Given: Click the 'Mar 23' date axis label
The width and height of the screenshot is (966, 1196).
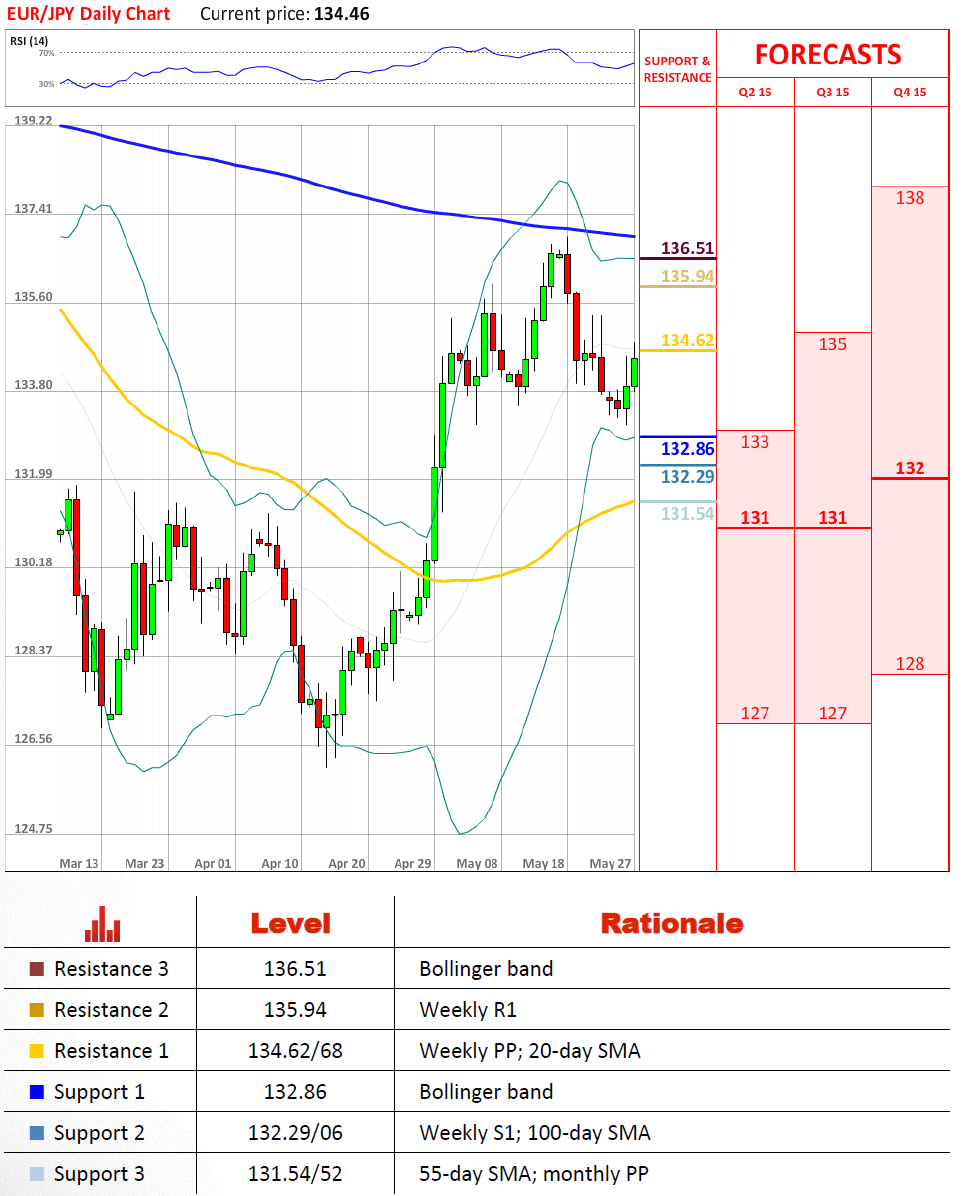Looking at the screenshot, I should coord(144,863).
